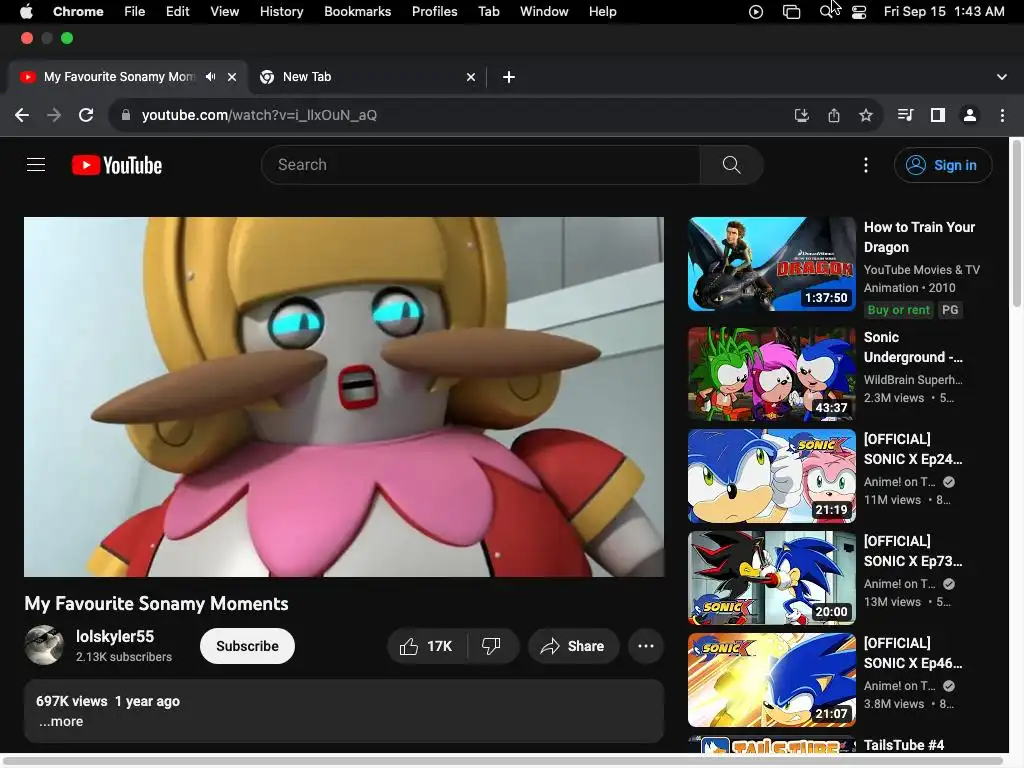Open lolskyler55 channel name link
This screenshot has width=1024, height=768.
click(x=115, y=637)
